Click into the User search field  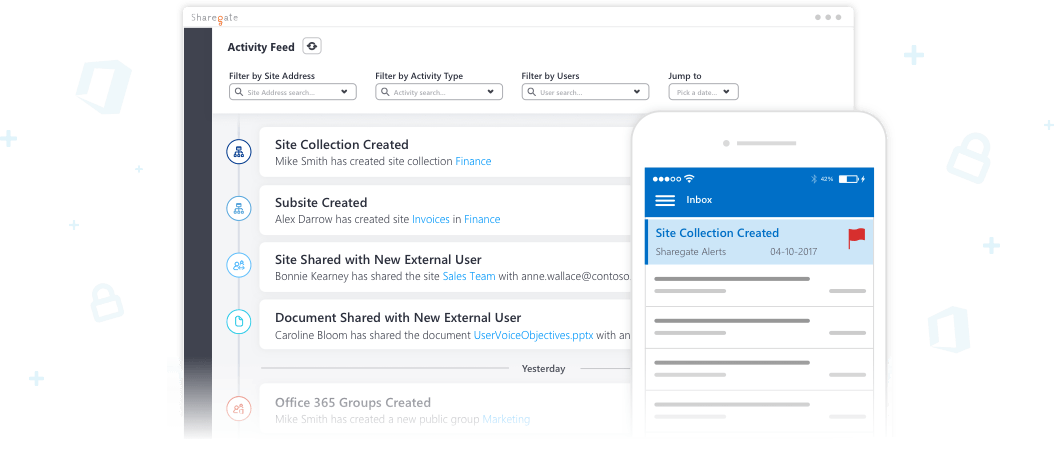(x=585, y=92)
